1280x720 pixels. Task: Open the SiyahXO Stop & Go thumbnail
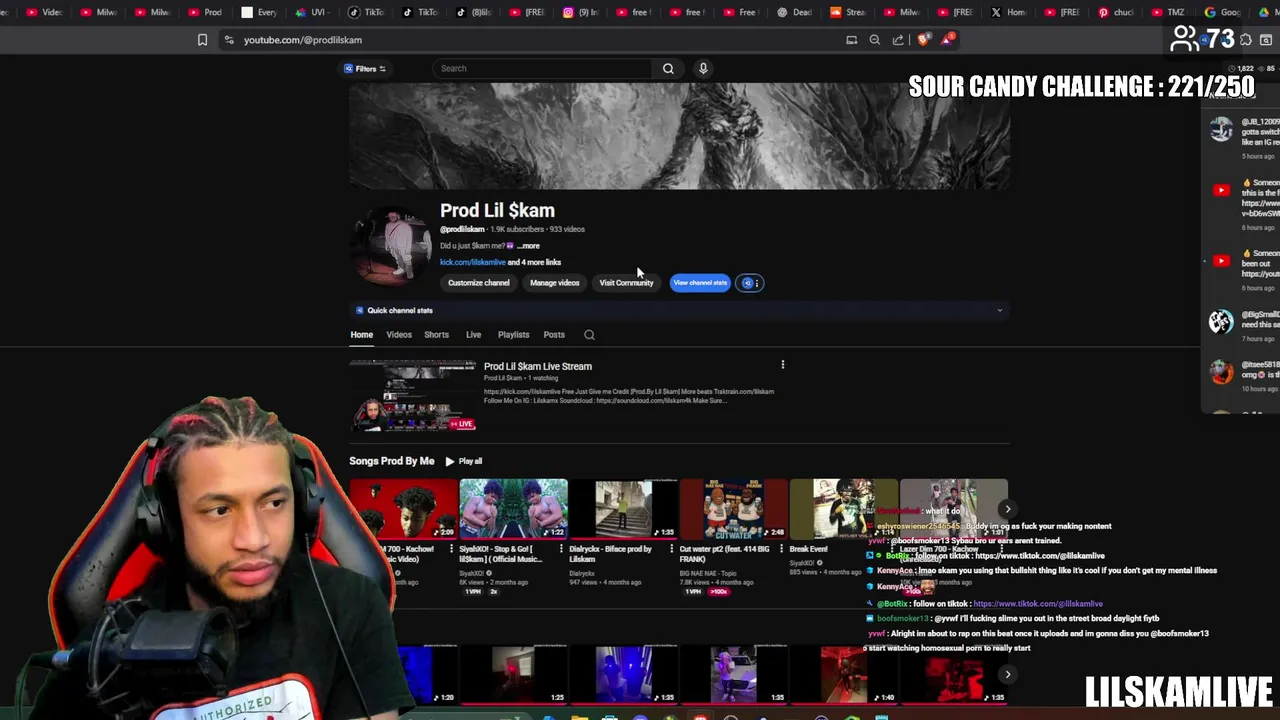point(513,509)
